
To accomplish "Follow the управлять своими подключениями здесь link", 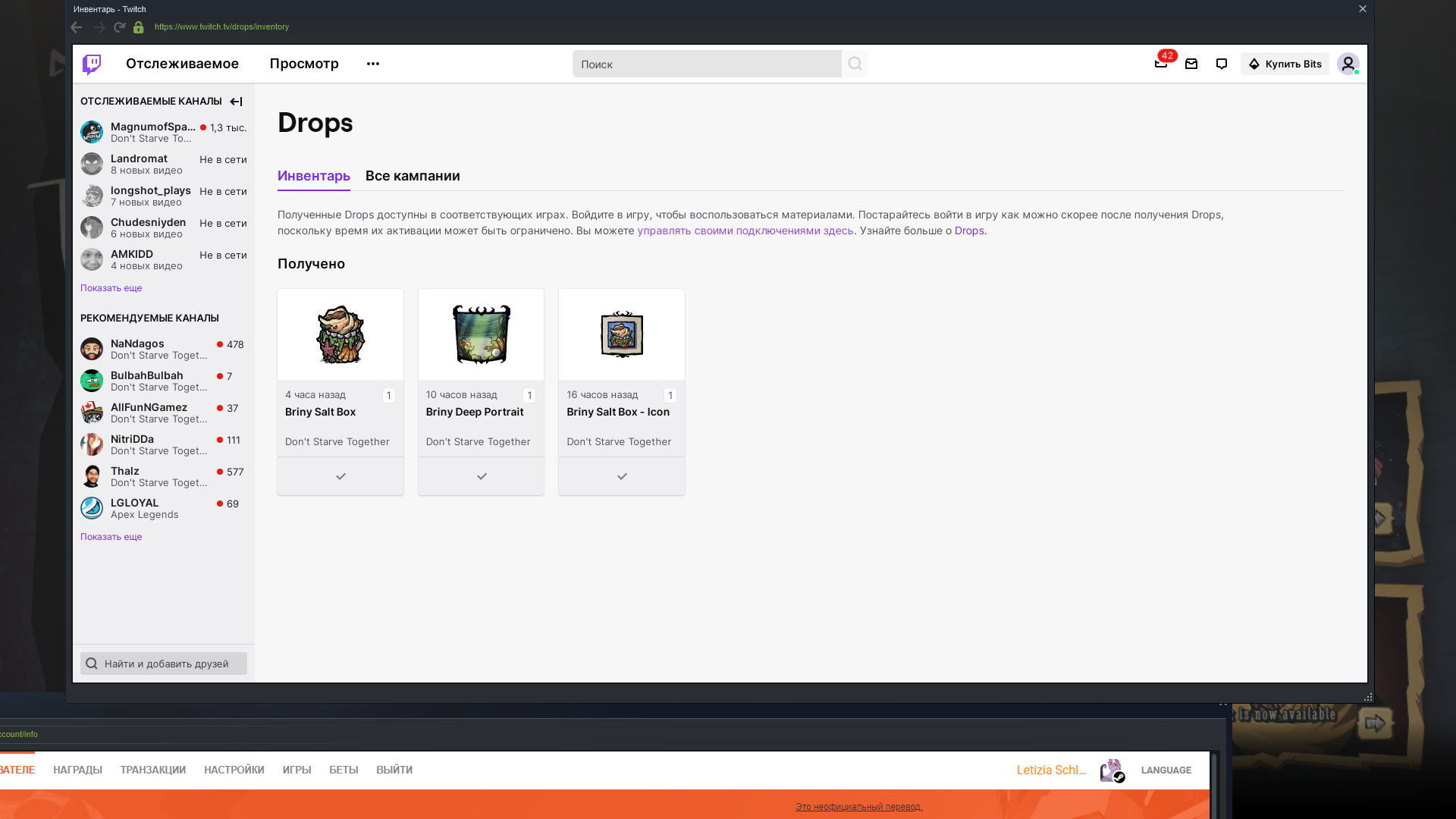I will [x=745, y=231].
